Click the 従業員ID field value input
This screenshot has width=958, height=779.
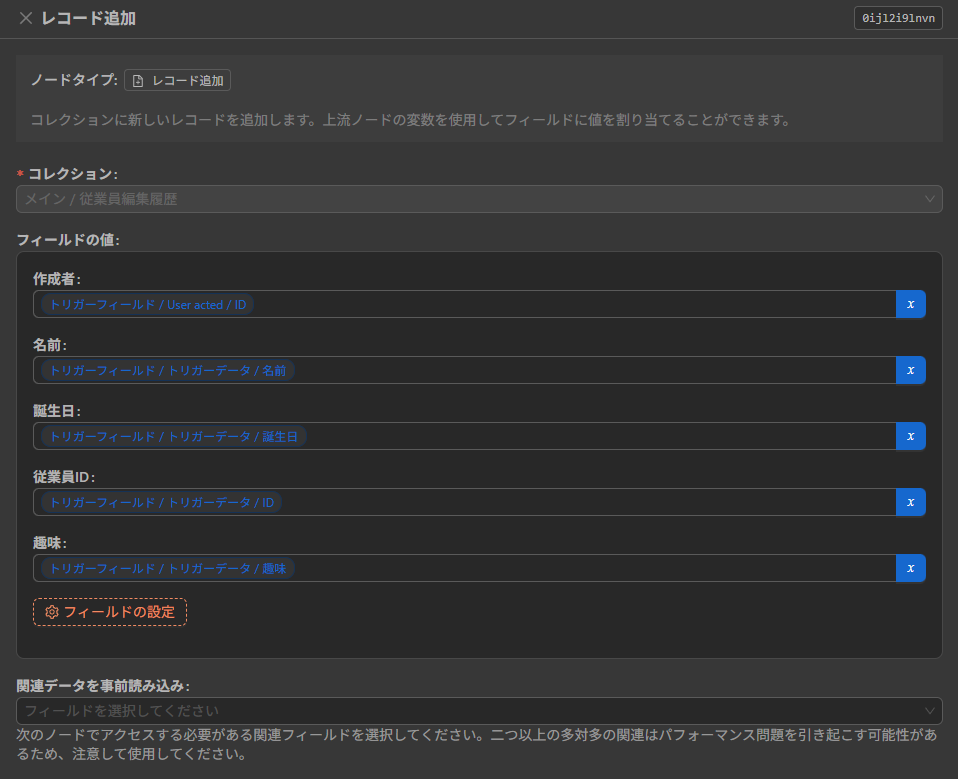[464, 502]
